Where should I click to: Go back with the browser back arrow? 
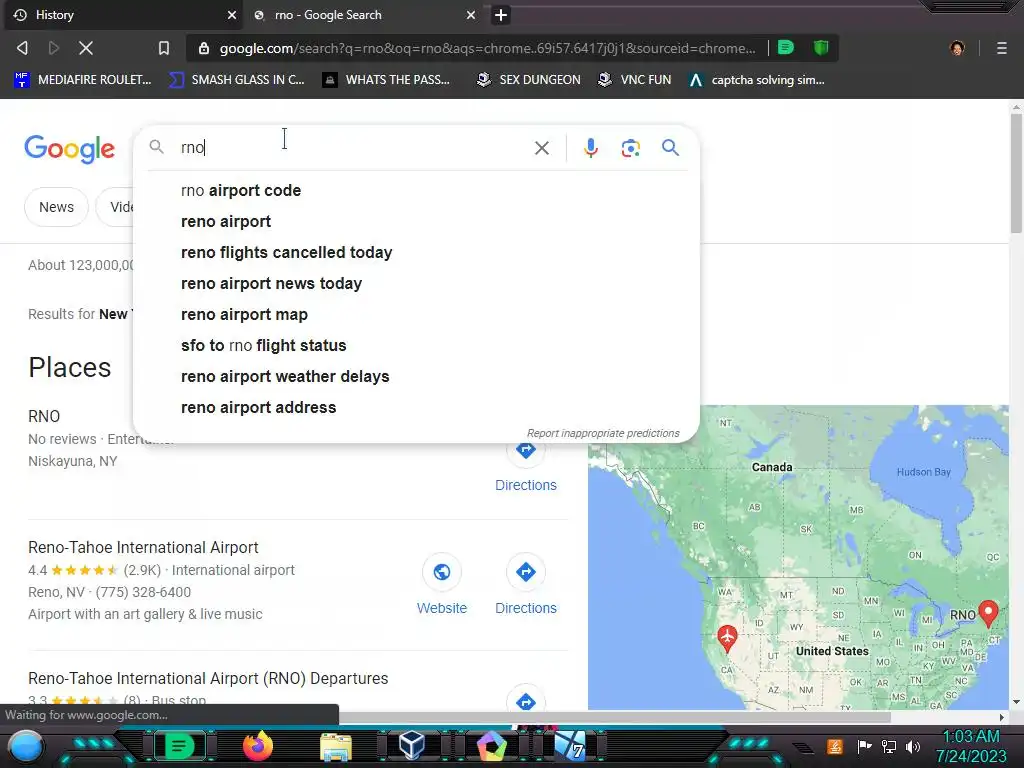[22, 48]
